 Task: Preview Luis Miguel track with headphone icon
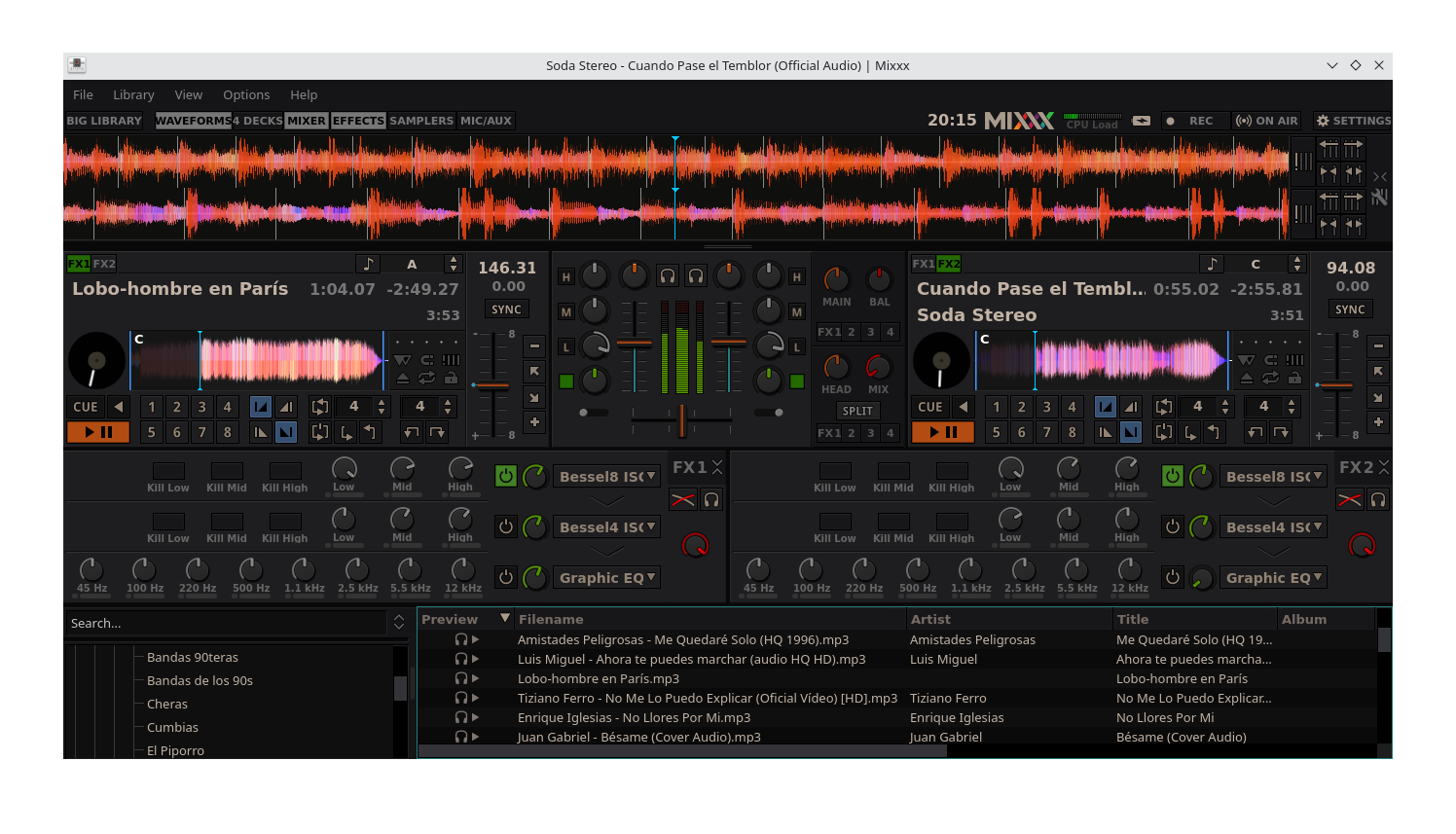click(x=461, y=659)
